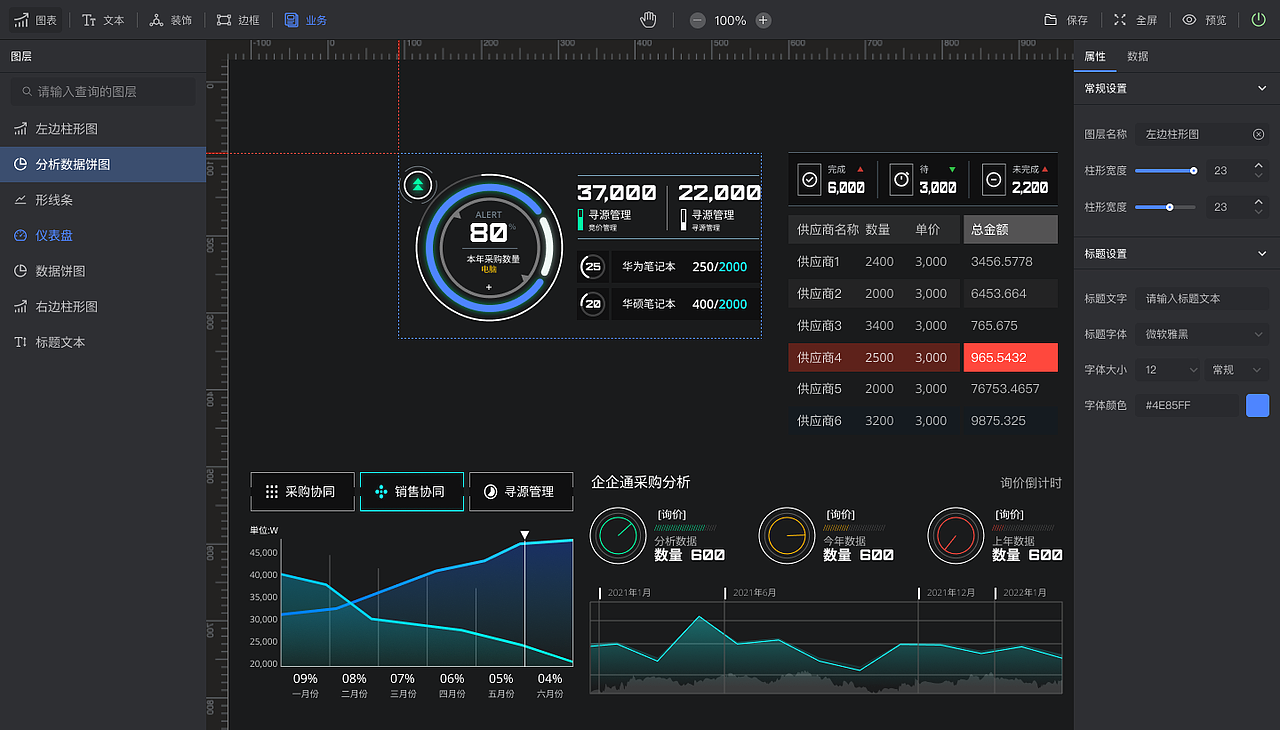Image resolution: width=1280 pixels, height=730 pixels.
Task: Open the 预览 preview
Action: click(1204, 20)
